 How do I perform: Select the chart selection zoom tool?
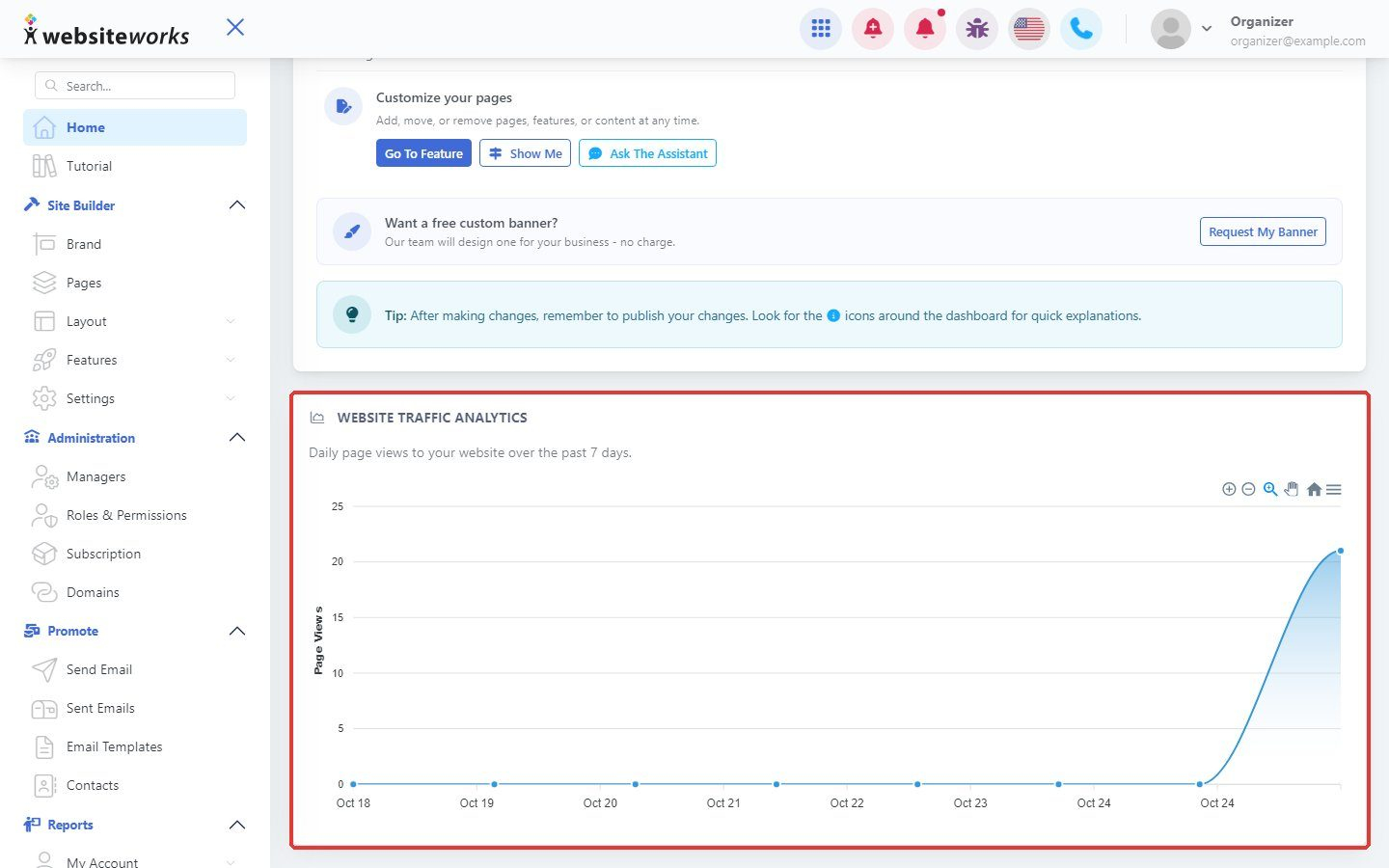tap(1270, 490)
